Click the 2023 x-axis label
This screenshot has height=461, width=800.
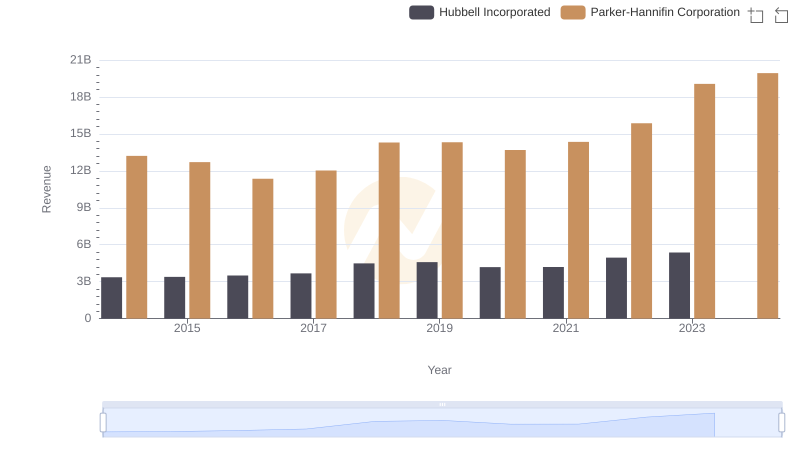692,328
